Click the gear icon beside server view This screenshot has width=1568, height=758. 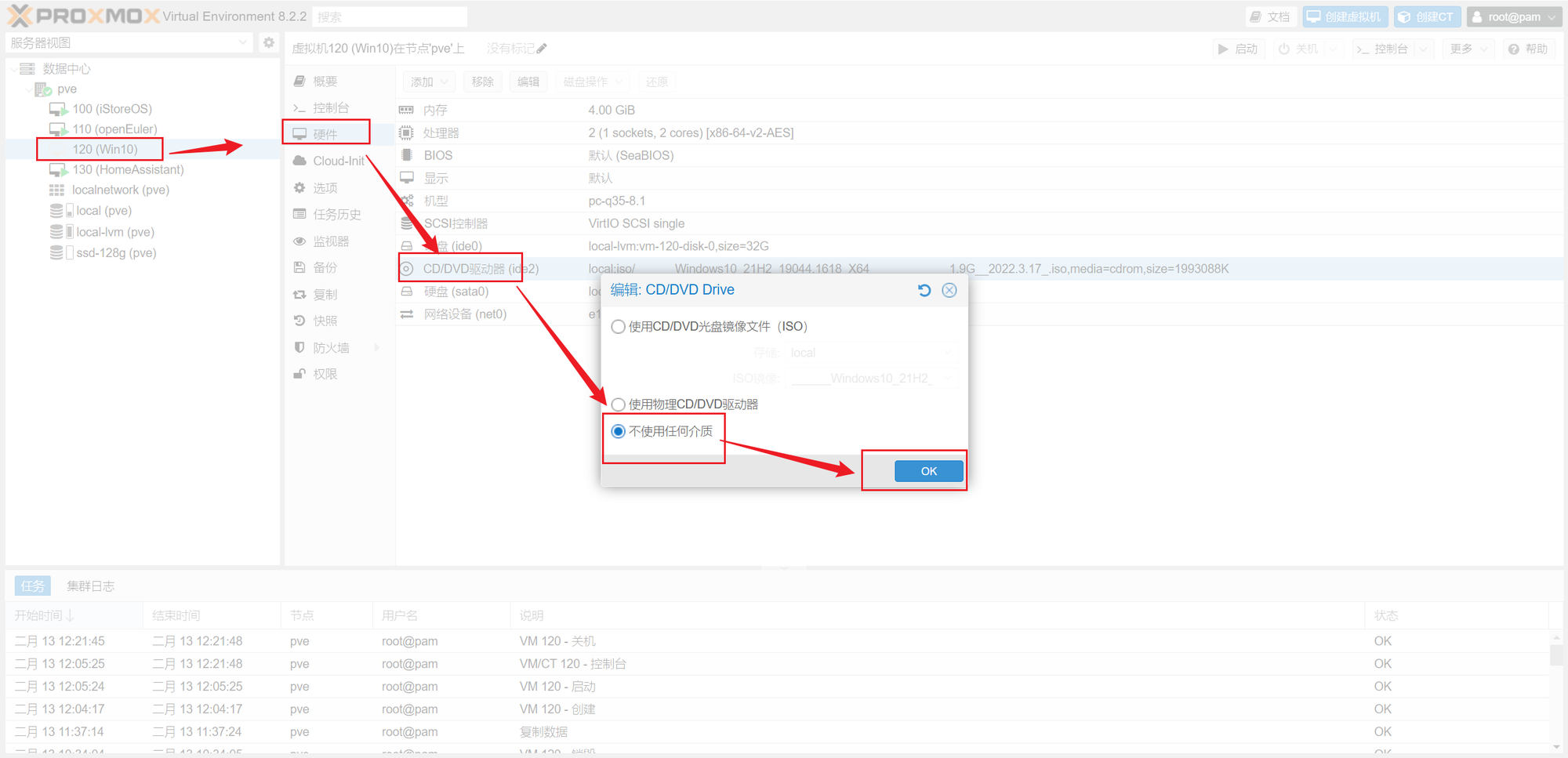pyautogui.click(x=269, y=42)
